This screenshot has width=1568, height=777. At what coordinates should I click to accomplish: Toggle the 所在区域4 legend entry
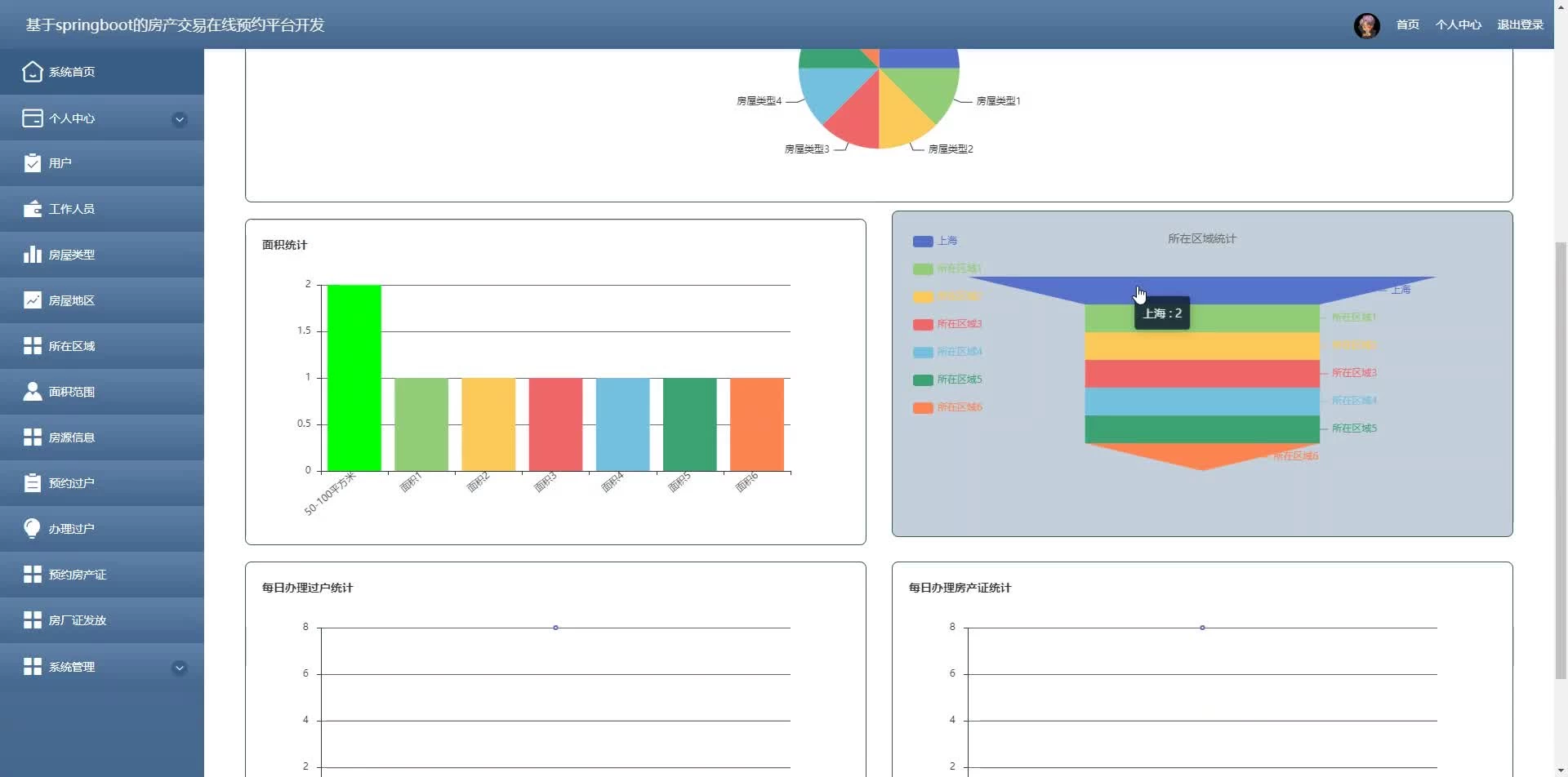pyautogui.click(x=947, y=352)
